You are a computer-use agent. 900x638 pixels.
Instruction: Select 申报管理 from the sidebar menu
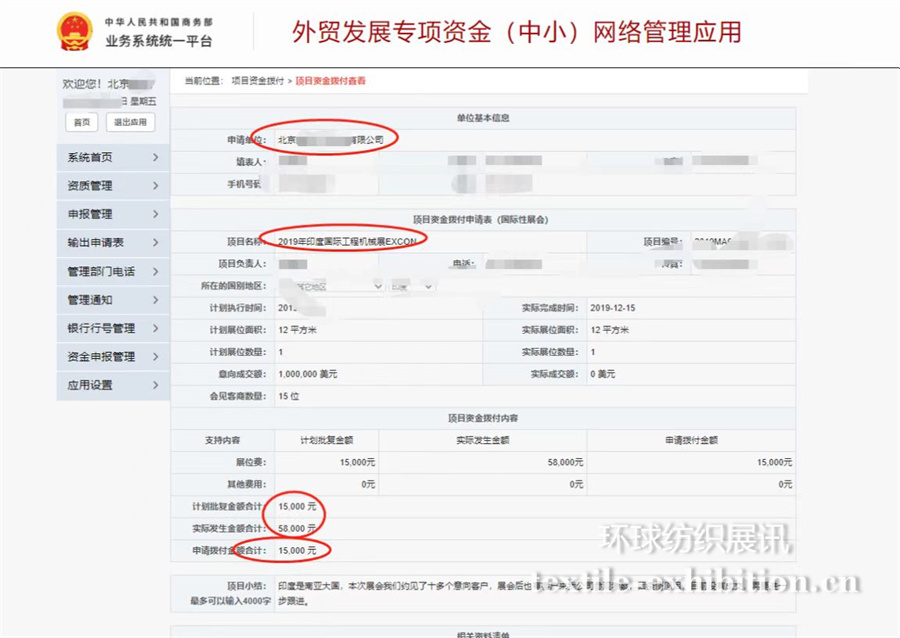(90, 214)
